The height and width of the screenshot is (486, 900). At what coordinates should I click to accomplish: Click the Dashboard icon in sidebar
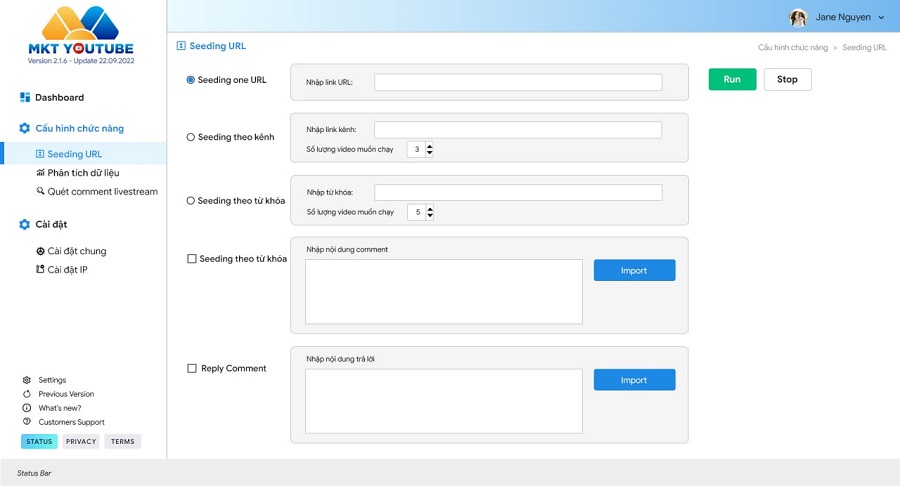[x=25, y=98]
